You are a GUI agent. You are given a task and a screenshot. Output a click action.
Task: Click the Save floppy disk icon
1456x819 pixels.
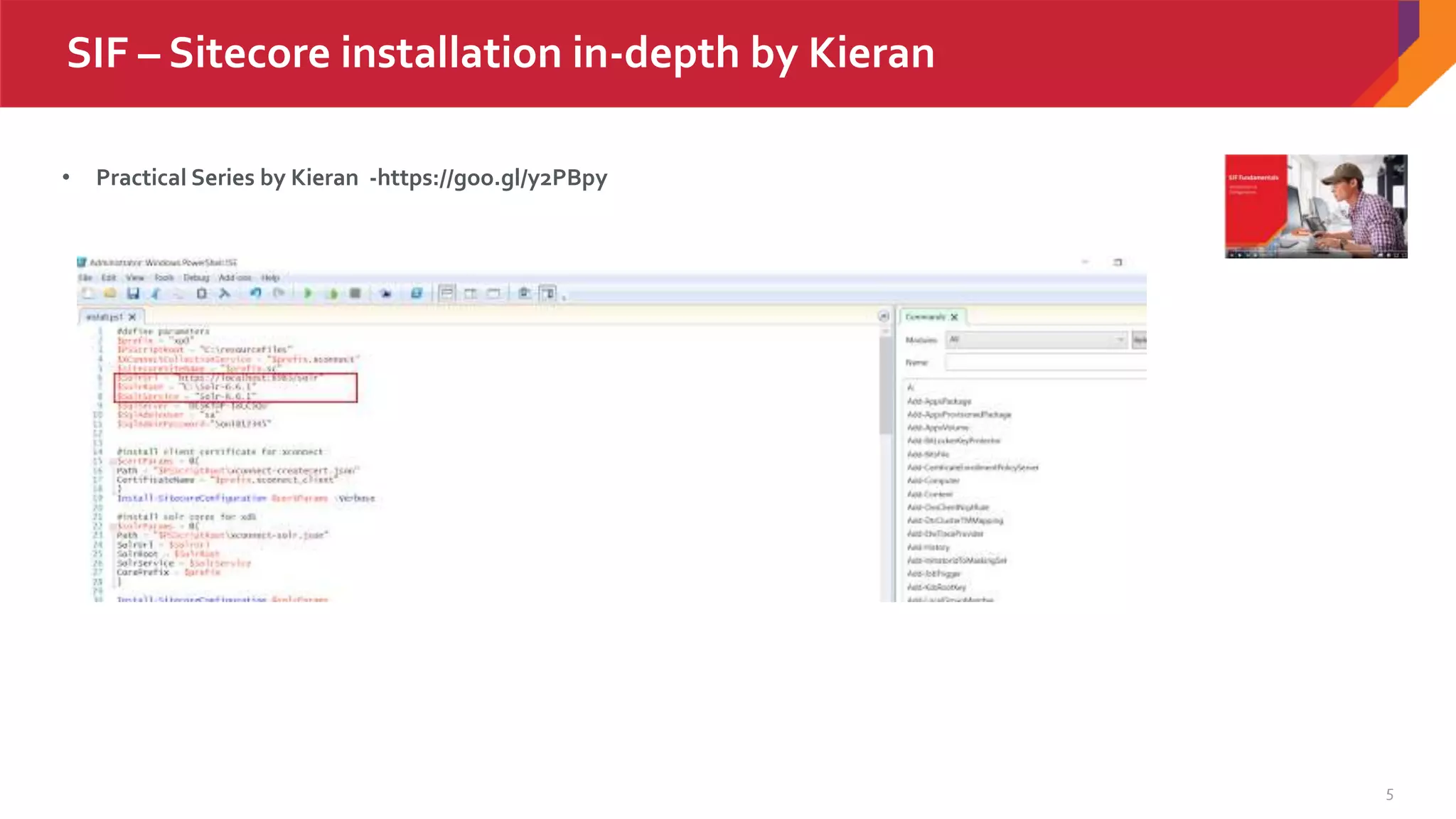133,294
